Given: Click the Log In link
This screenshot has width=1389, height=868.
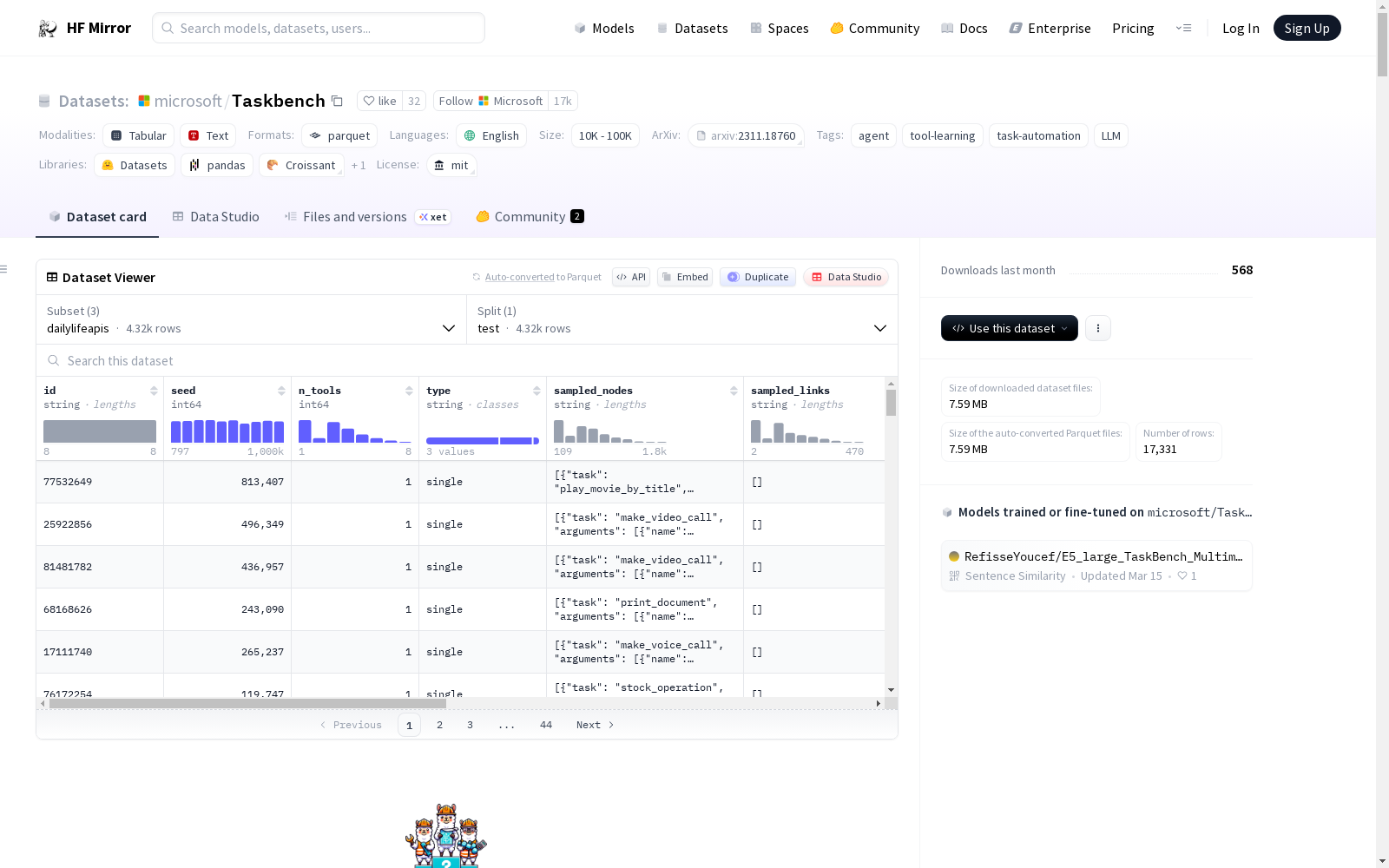Looking at the screenshot, I should (1241, 28).
